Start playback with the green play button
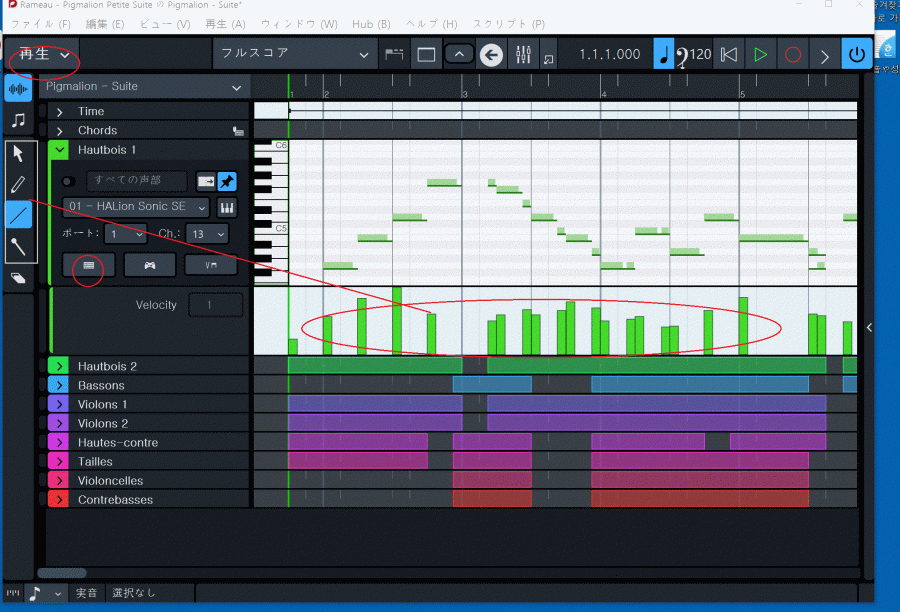Screen dimensions: 900x612 pos(760,55)
